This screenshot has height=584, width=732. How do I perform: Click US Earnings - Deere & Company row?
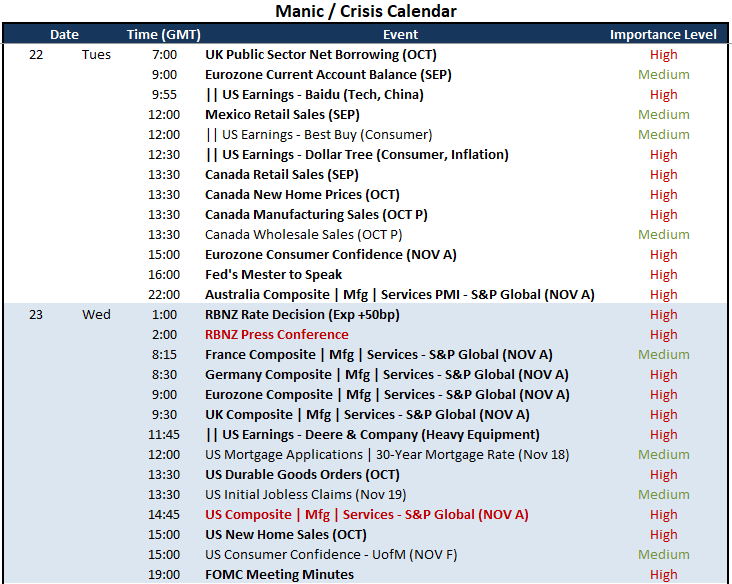click(366, 435)
